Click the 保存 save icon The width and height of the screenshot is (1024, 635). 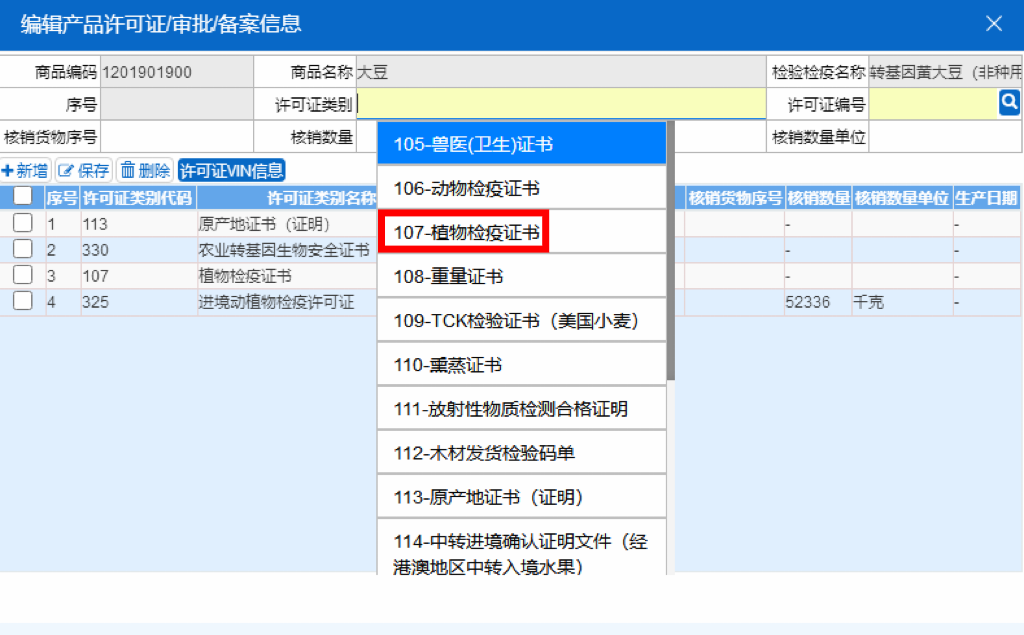[82, 169]
